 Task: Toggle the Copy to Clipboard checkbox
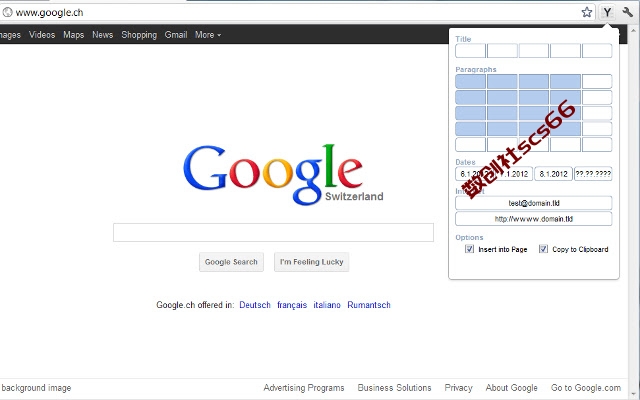[x=543, y=249]
